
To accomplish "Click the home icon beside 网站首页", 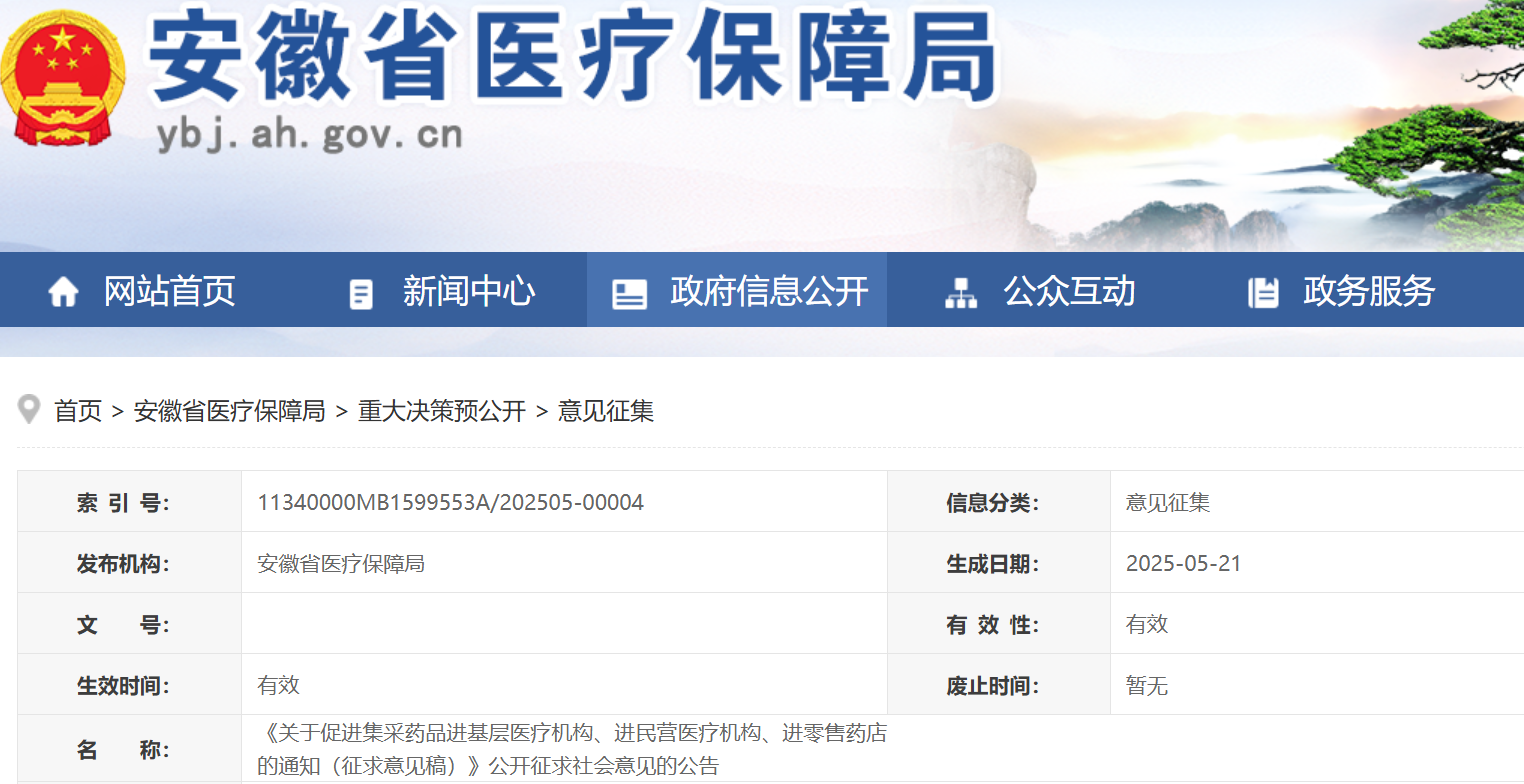I will [63, 292].
